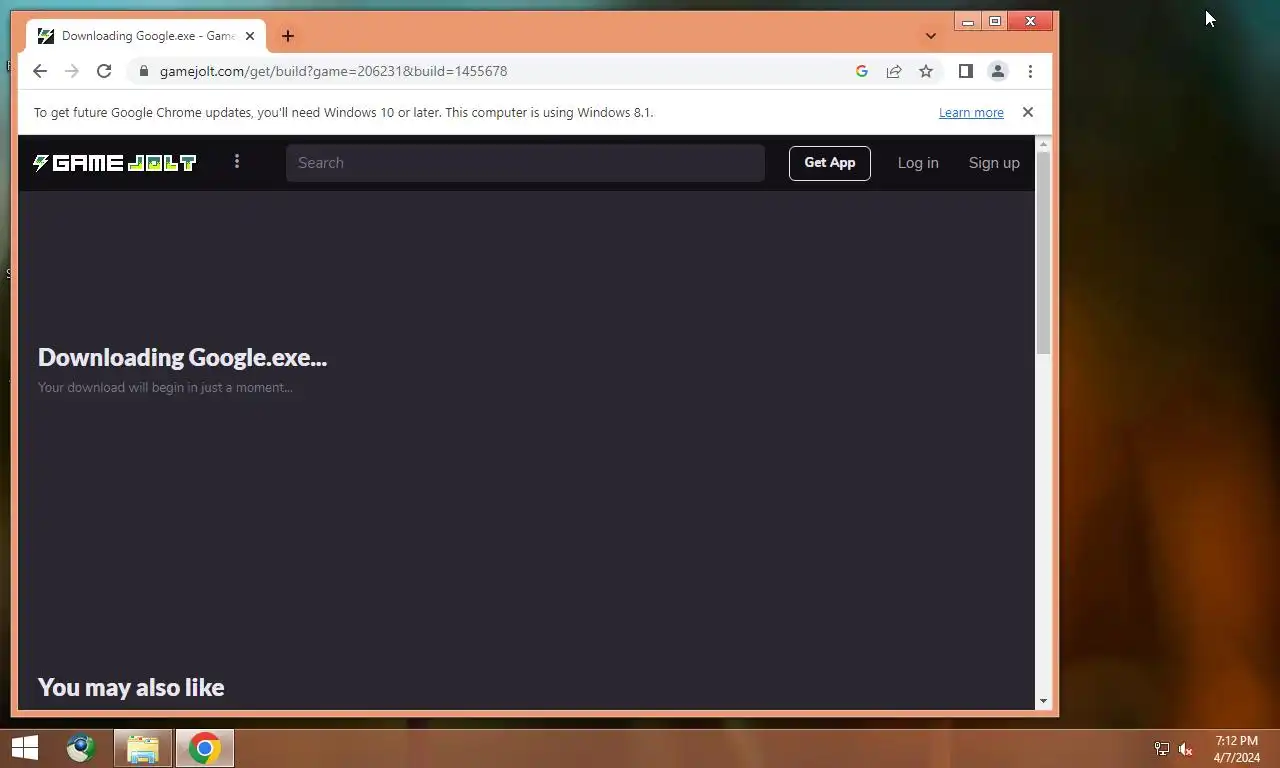The image size is (1280, 768).
Task: Click the Chrome back arrow
Action: 40,71
